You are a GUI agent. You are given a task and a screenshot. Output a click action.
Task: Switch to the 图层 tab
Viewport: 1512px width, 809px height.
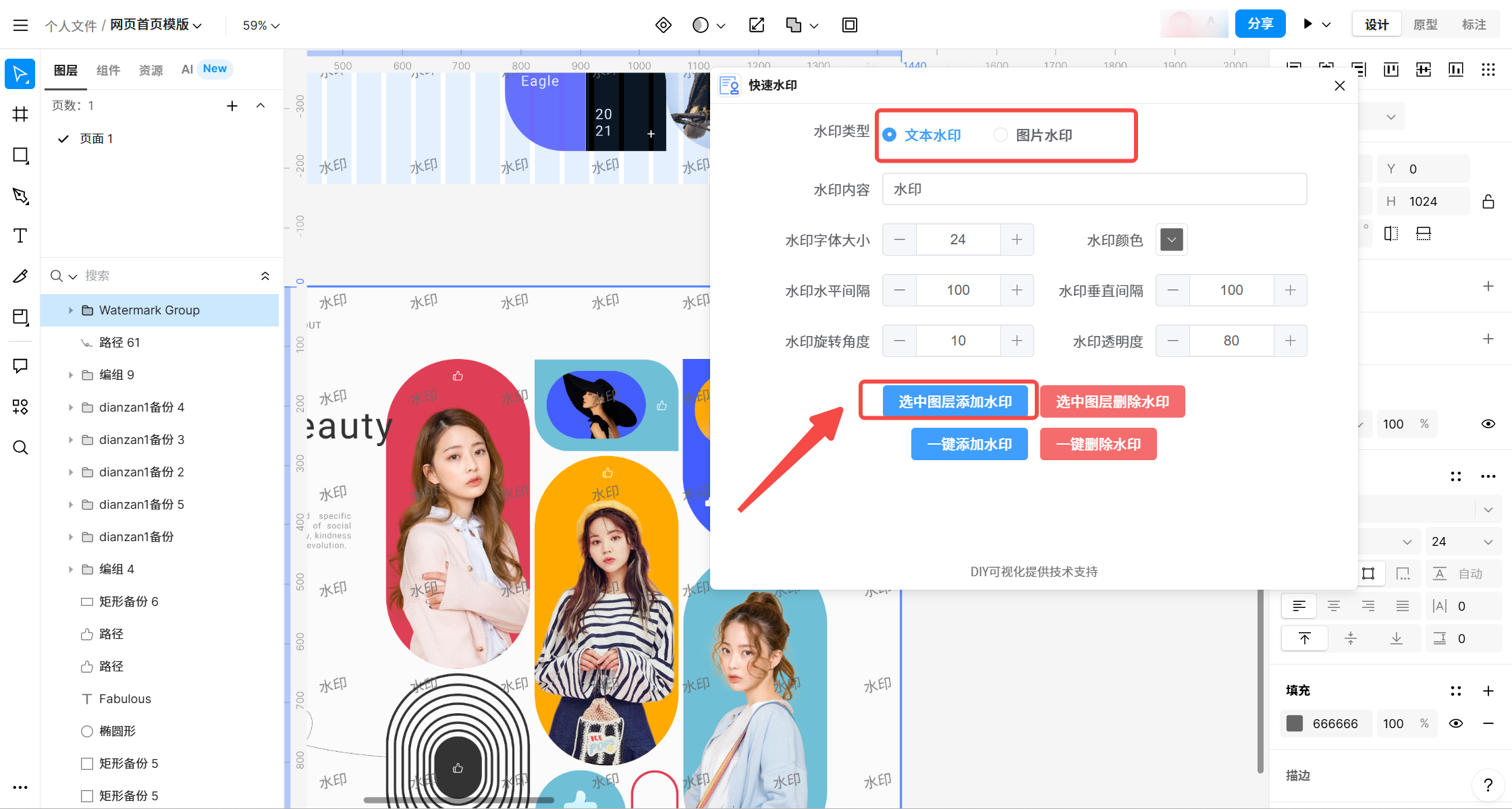(65, 70)
